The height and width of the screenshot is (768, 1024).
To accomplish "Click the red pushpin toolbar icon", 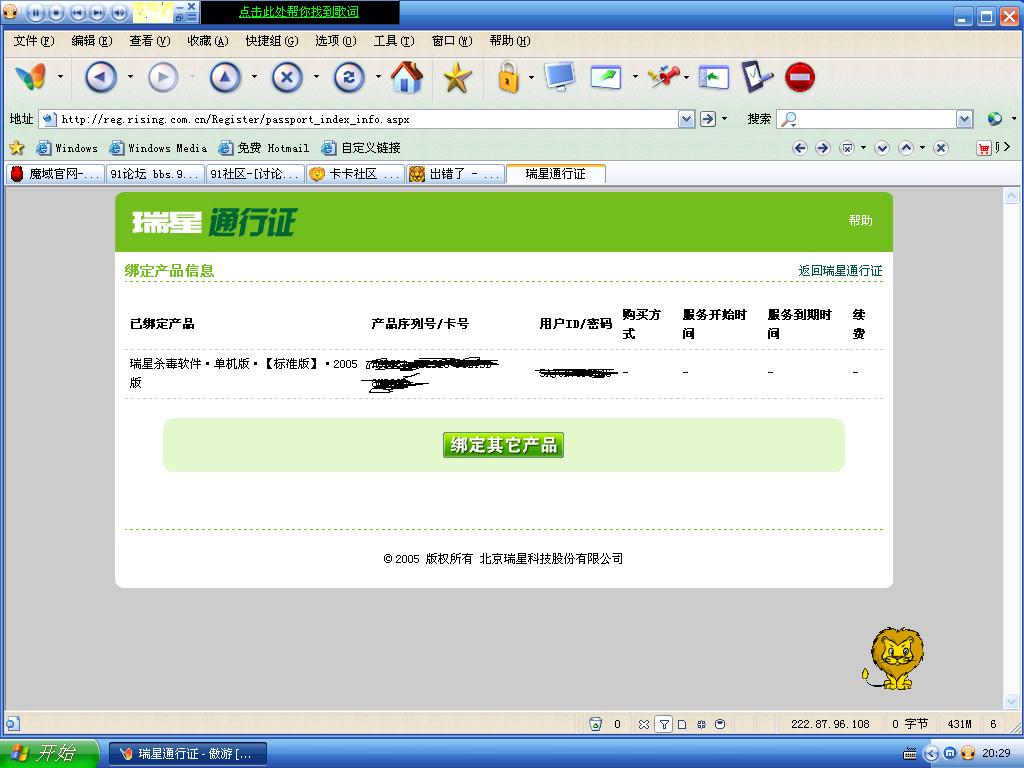I will [664, 76].
